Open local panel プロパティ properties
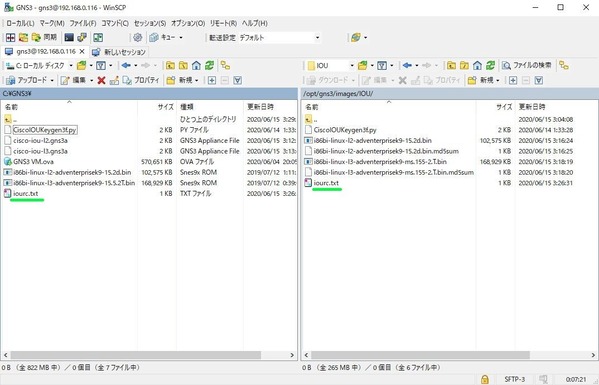This screenshot has width=599, height=385. 141,80
